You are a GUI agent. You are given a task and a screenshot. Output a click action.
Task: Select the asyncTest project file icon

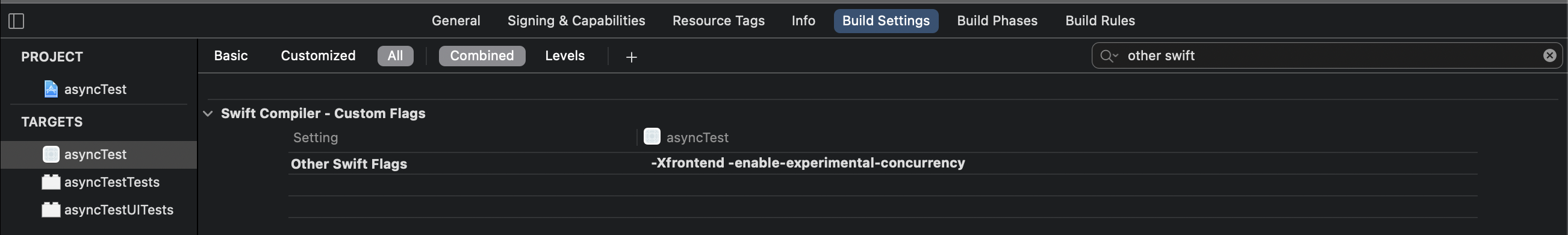pyautogui.click(x=51, y=90)
